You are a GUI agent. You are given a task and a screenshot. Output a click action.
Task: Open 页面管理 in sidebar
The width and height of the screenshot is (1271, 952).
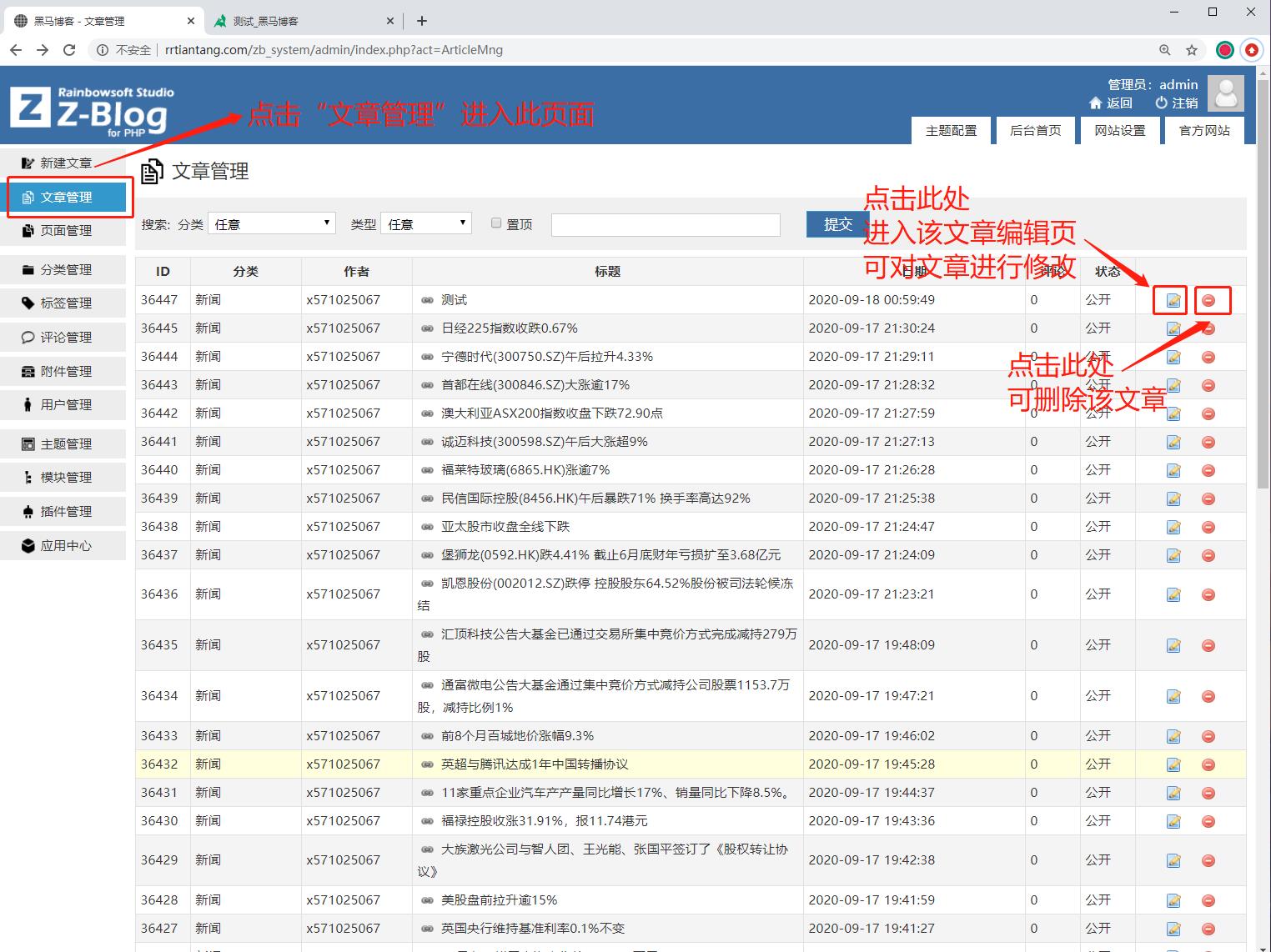(63, 231)
